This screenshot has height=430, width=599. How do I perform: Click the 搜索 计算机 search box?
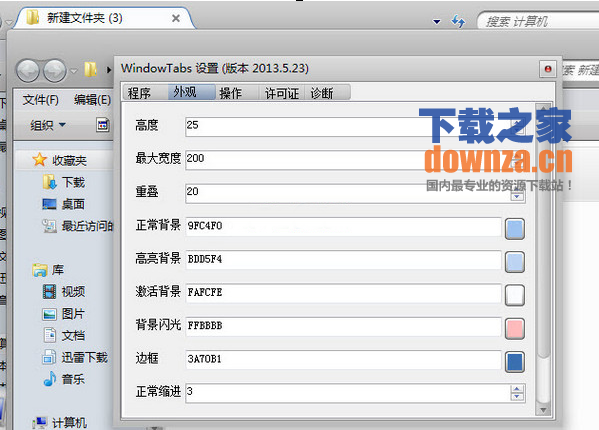point(539,21)
